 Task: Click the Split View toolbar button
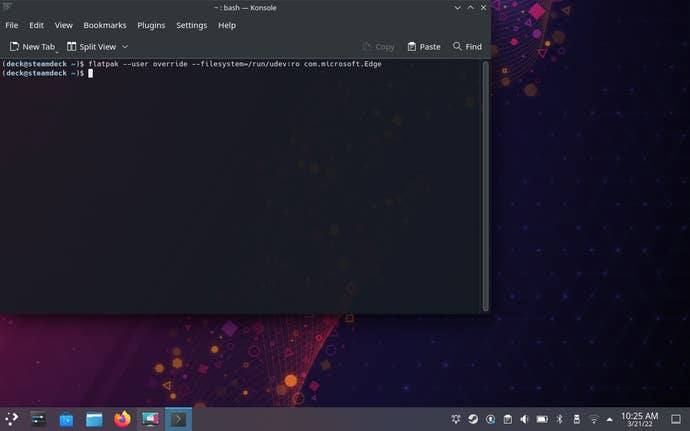click(x=92, y=47)
